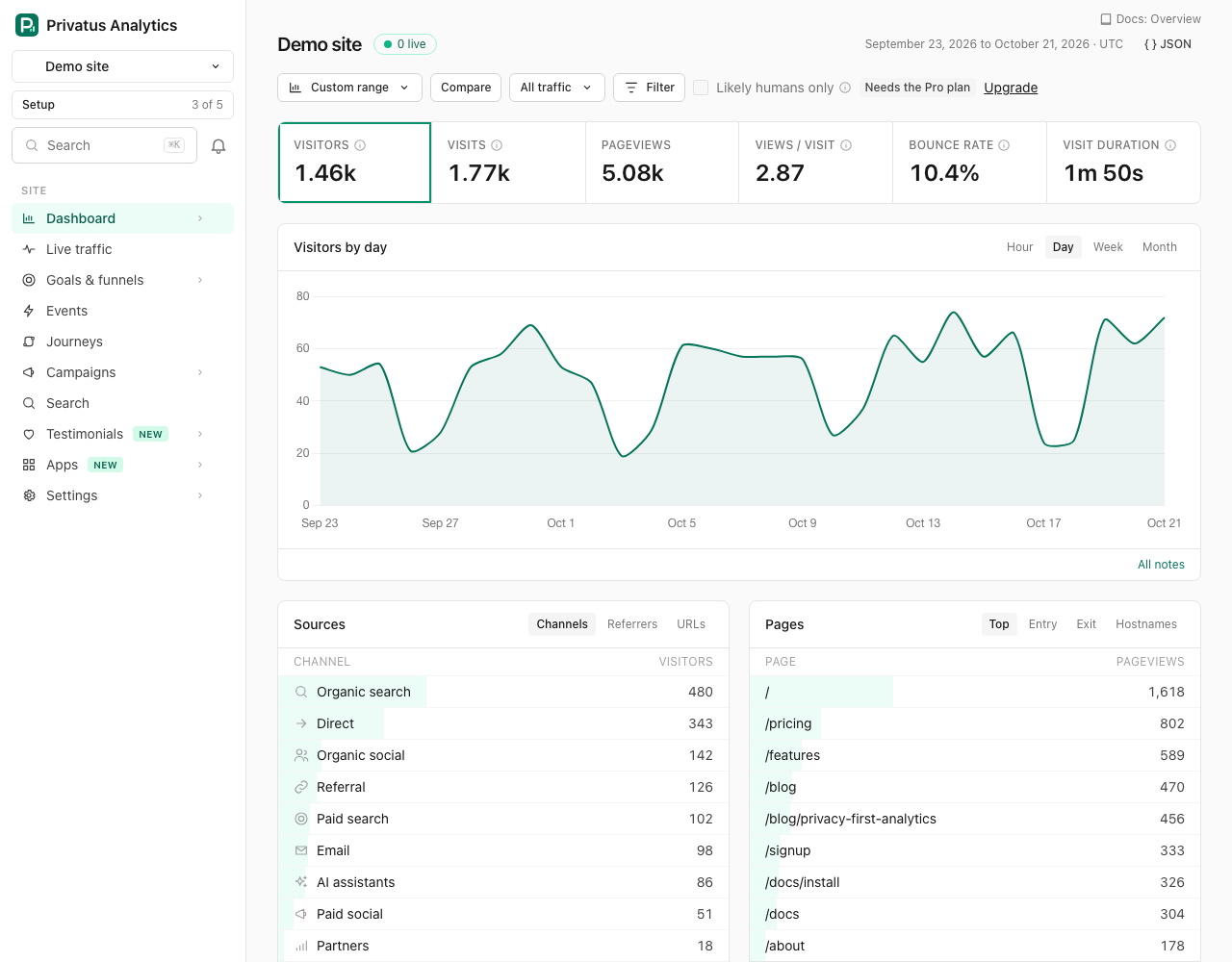Open the All notes link
1232x962 pixels.
click(x=1161, y=565)
